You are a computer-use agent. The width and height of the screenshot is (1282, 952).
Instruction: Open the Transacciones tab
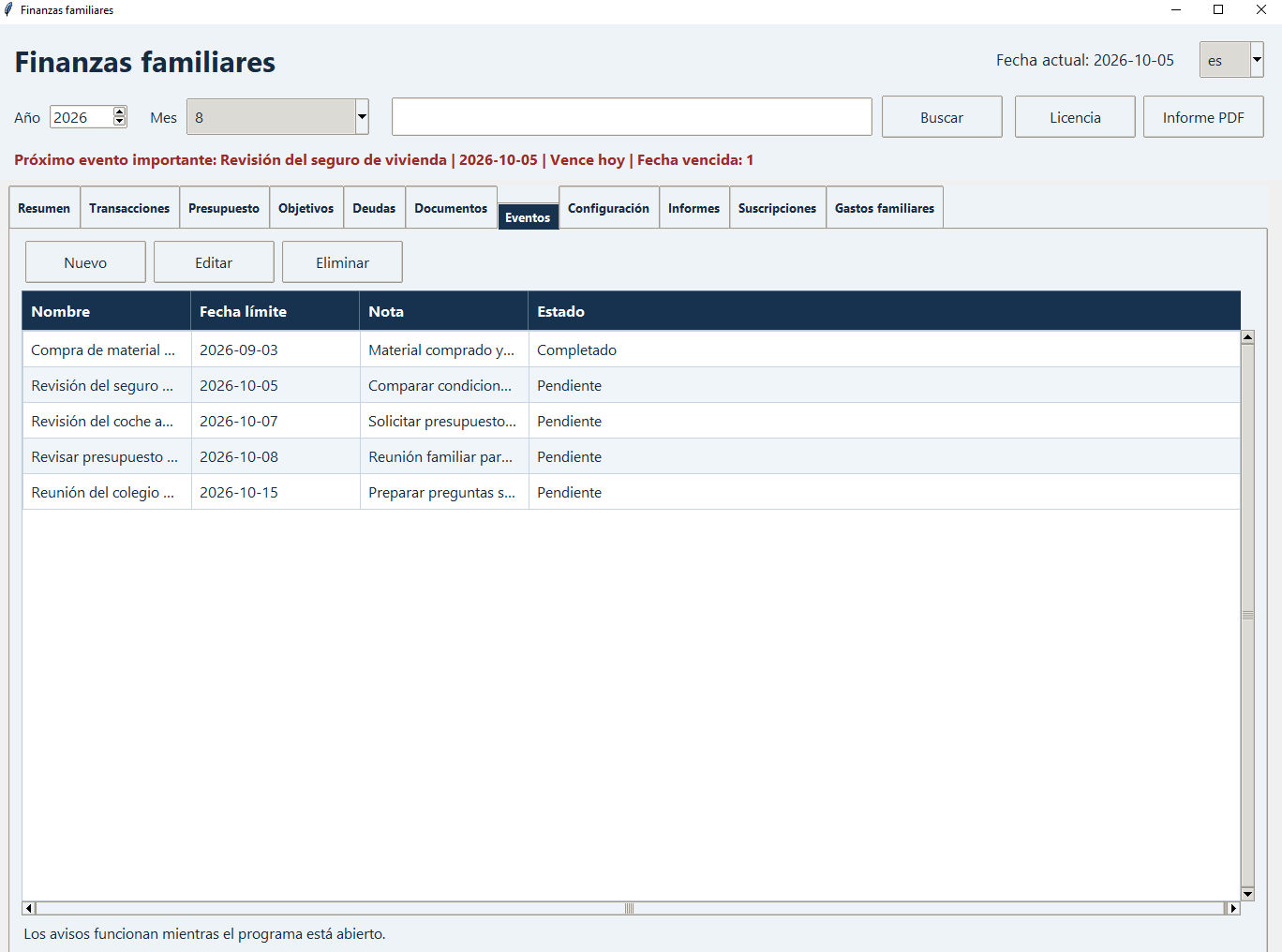click(x=129, y=208)
